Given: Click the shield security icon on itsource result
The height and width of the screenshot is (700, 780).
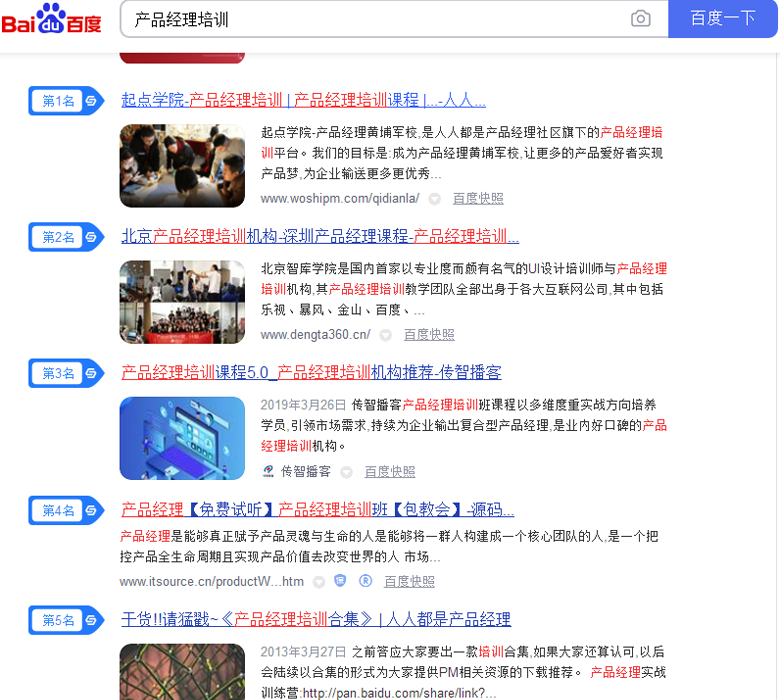Looking at the screenshot, I should (x=340, y=581).
